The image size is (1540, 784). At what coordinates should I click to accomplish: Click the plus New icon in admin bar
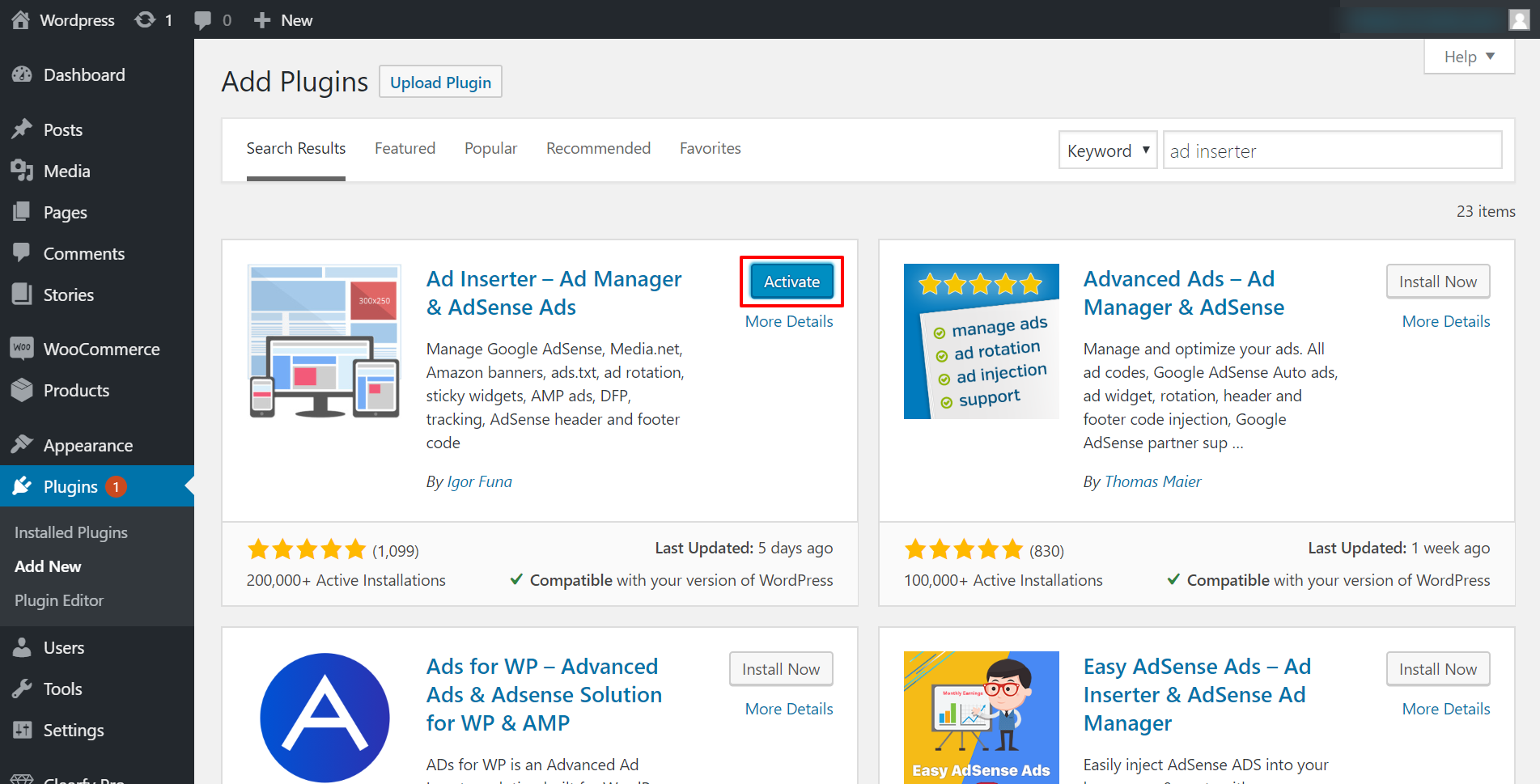[261, 20]
